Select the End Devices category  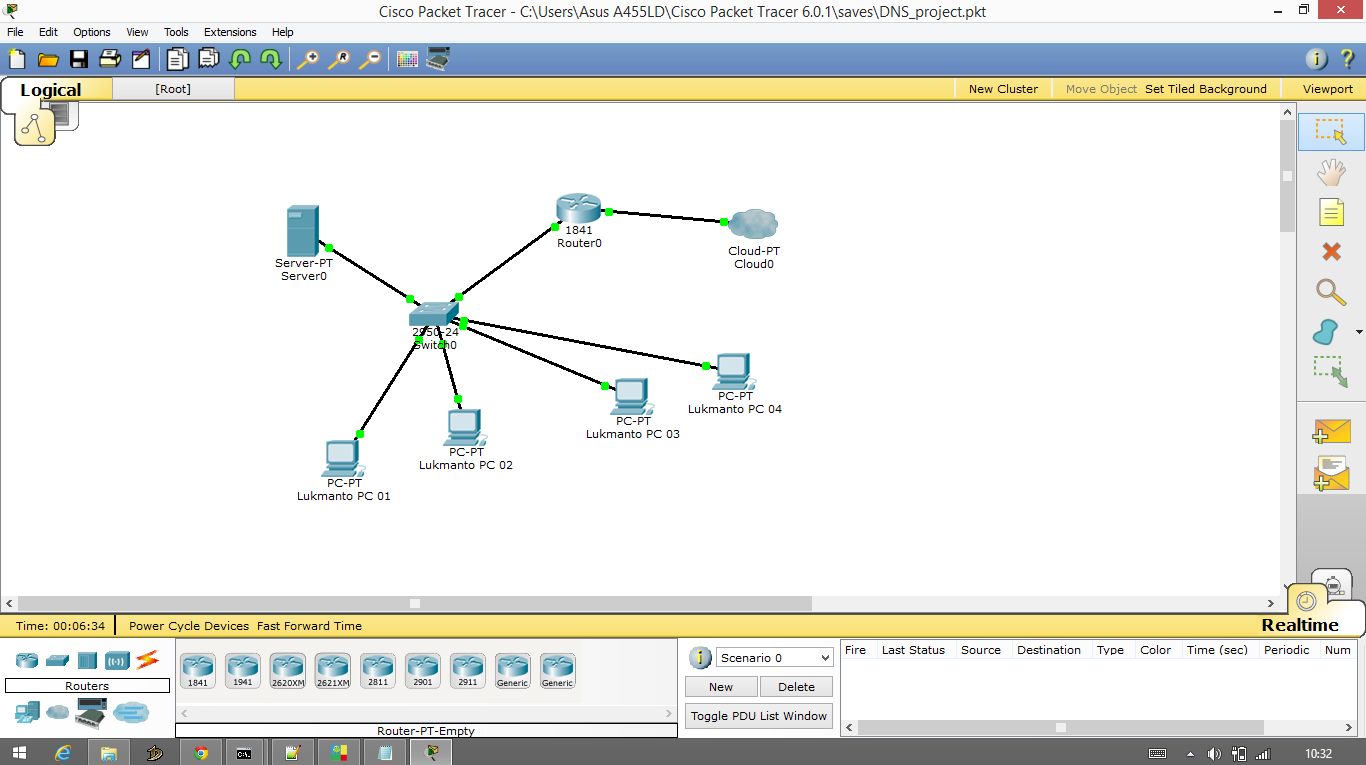point(27,712)
